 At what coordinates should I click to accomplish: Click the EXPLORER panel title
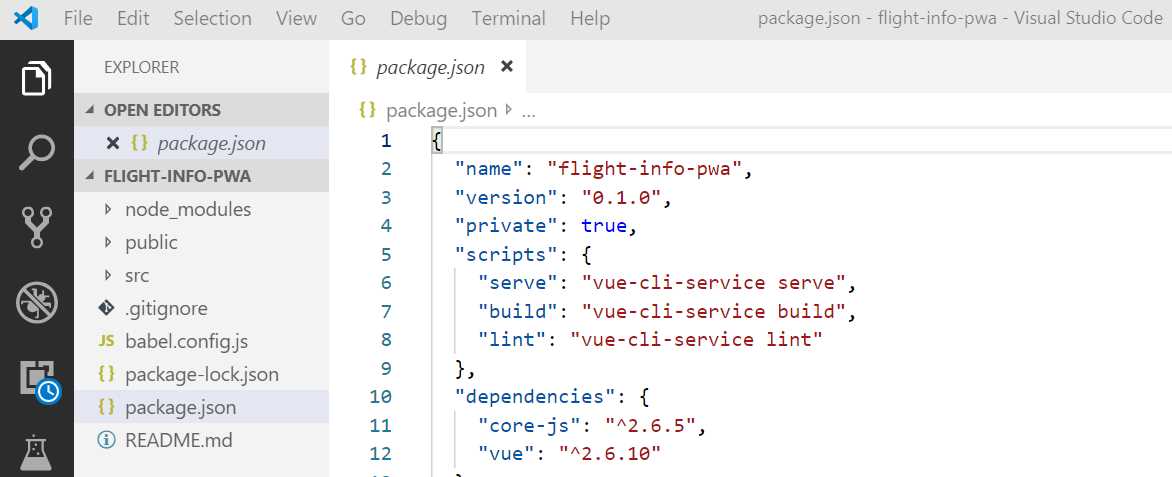141,67
